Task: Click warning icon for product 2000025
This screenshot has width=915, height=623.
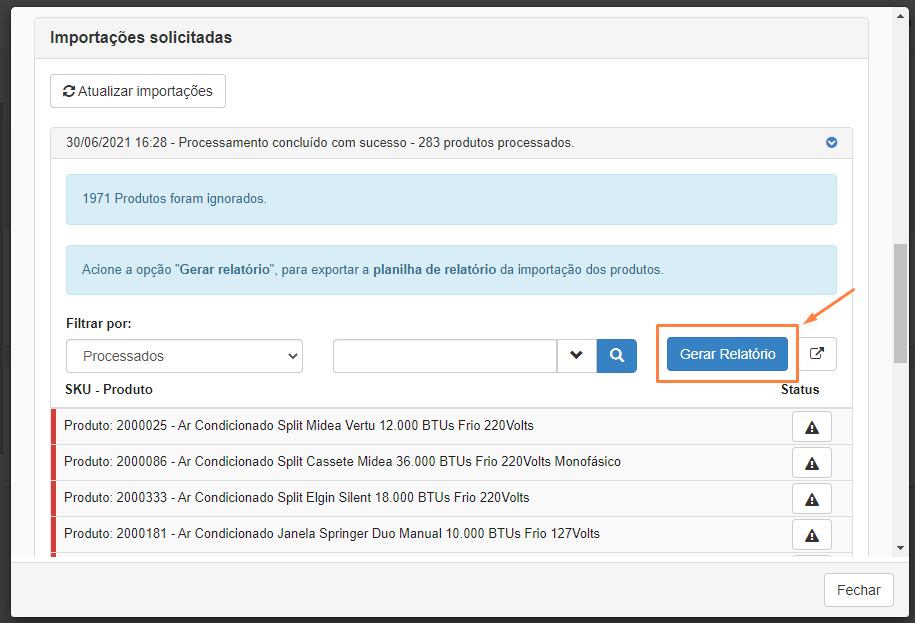Action: point(811,427)
